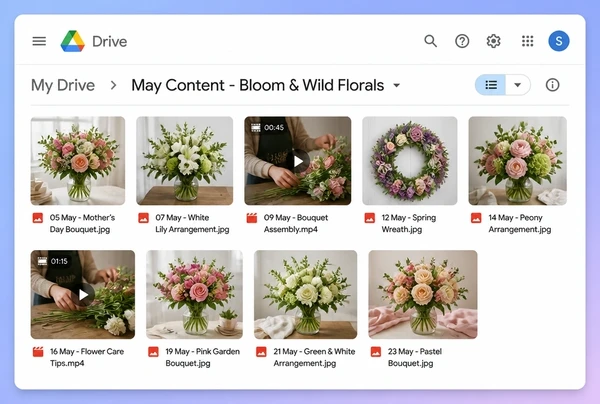Open the help question mark icon
The image size is (600, 404).
click(462, 41)
